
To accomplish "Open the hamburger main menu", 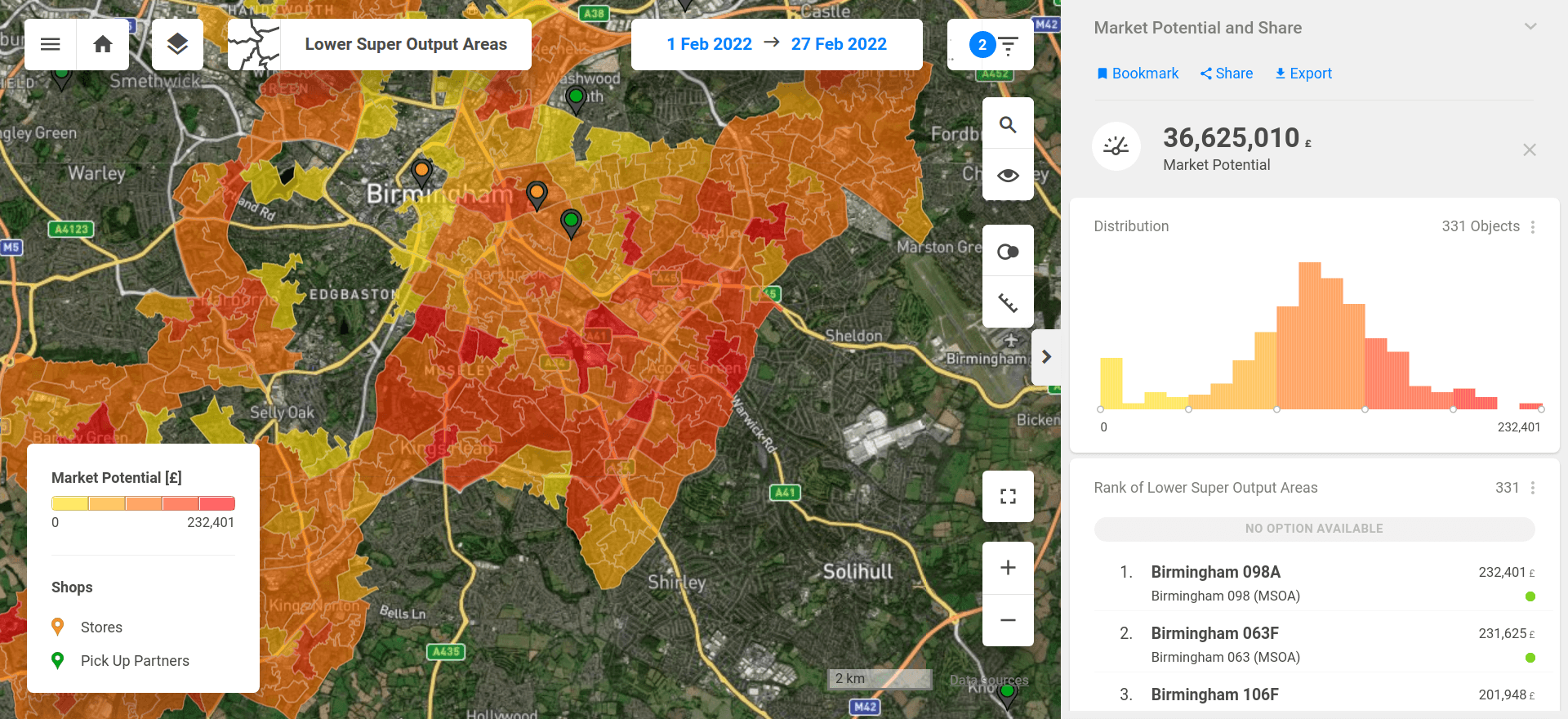I will [51, 44].
